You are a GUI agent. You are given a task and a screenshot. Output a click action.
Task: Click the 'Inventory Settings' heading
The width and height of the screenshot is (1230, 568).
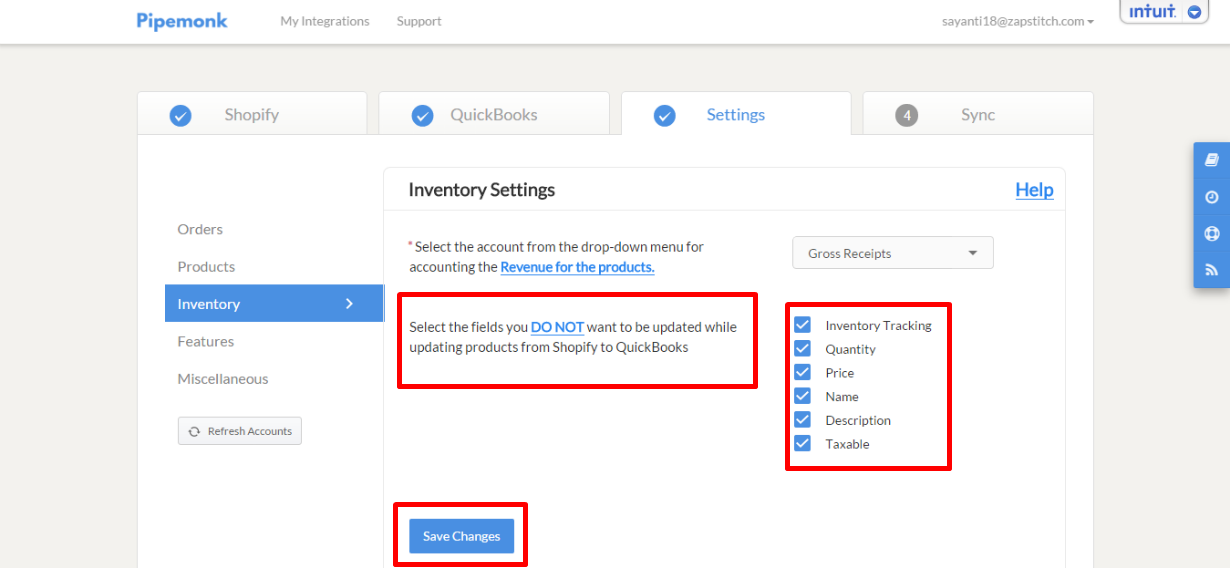click(482, 189)
